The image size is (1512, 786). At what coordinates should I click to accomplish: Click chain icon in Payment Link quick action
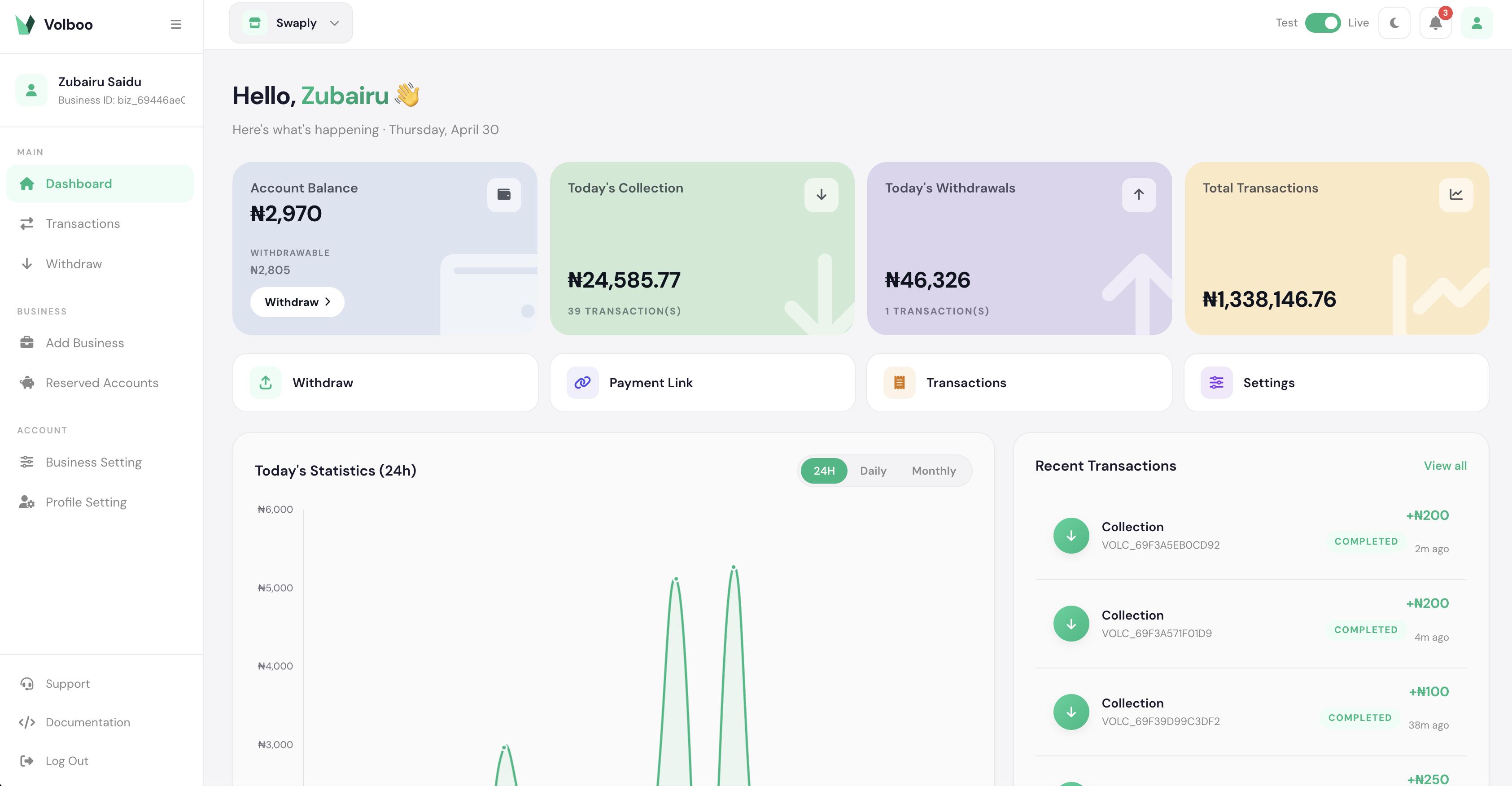tap(582, 383)
